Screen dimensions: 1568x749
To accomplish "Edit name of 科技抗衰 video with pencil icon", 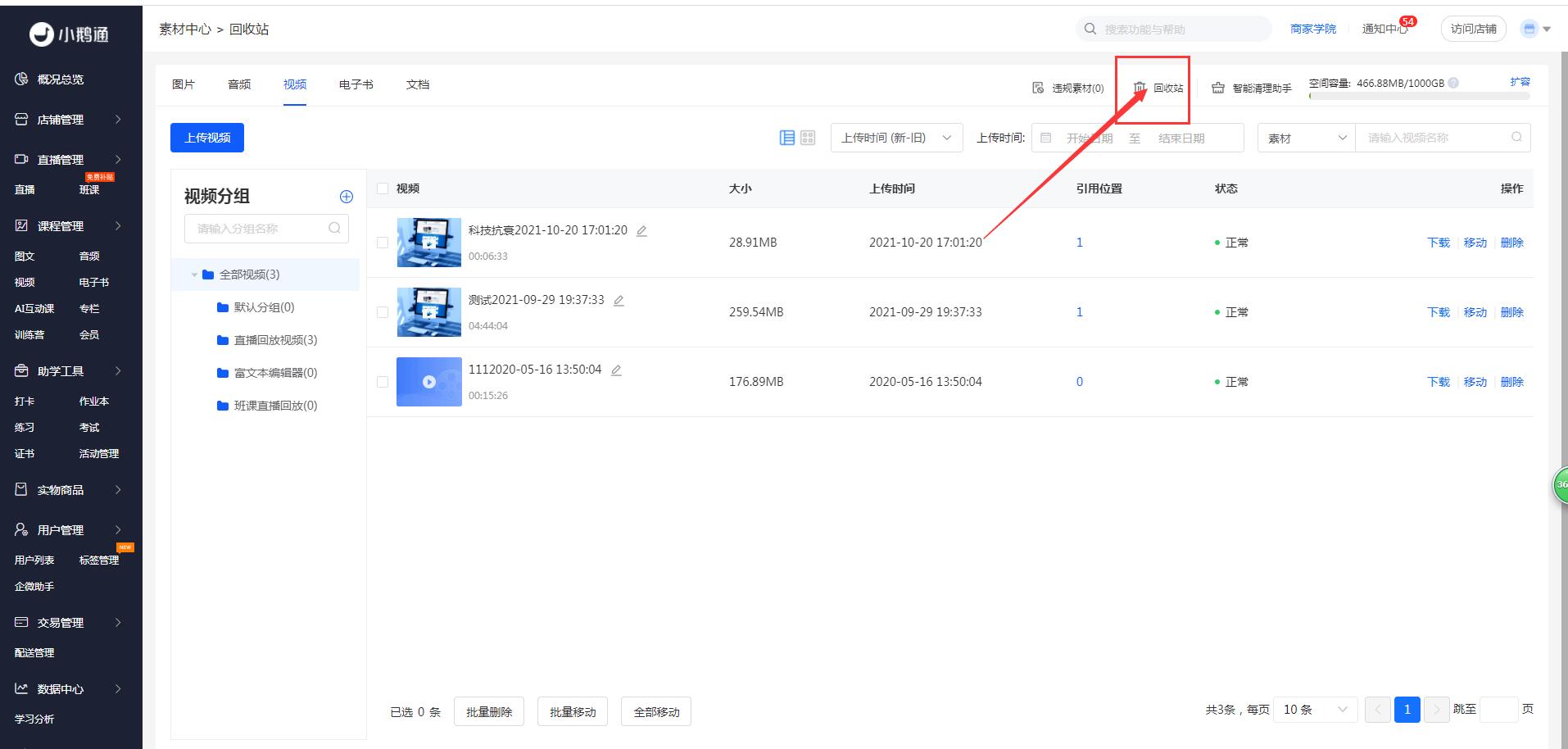I will point(642,231).
